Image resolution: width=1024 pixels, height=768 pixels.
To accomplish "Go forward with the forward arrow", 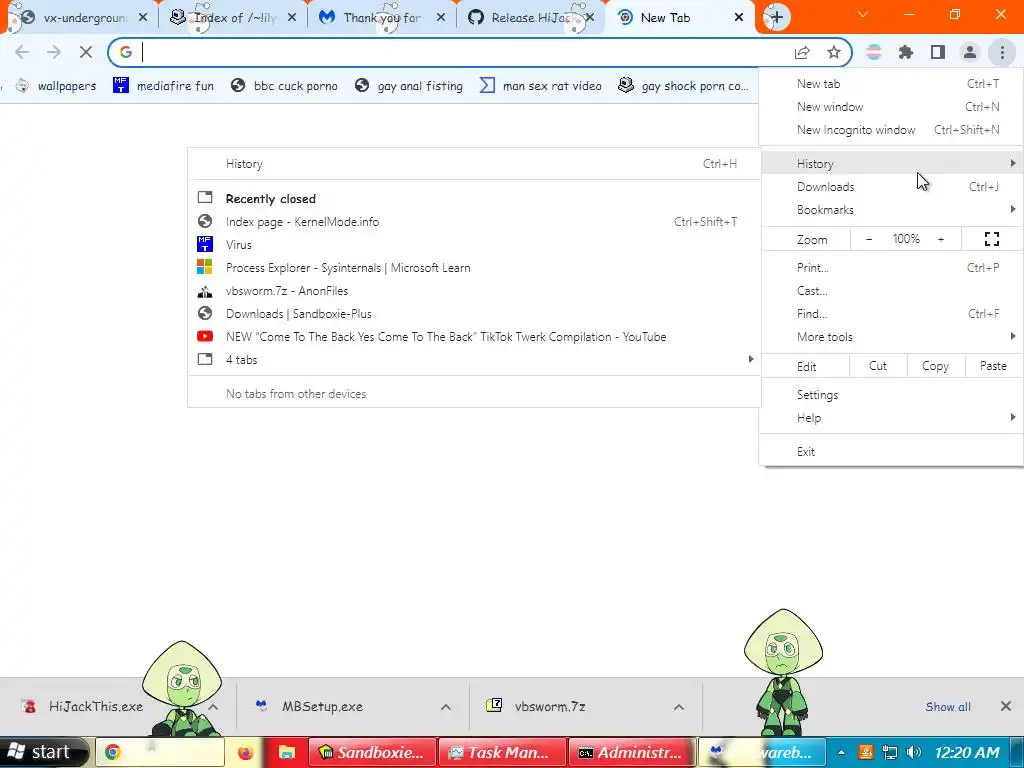I will [x=54, y=52].
